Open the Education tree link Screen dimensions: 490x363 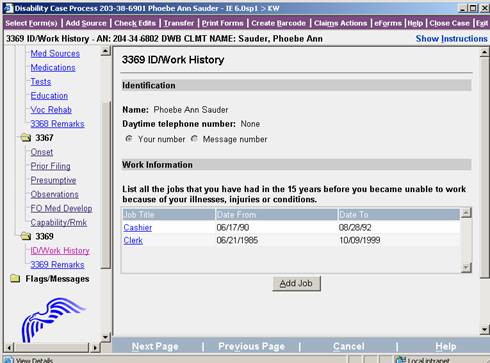tap(49, 96)
